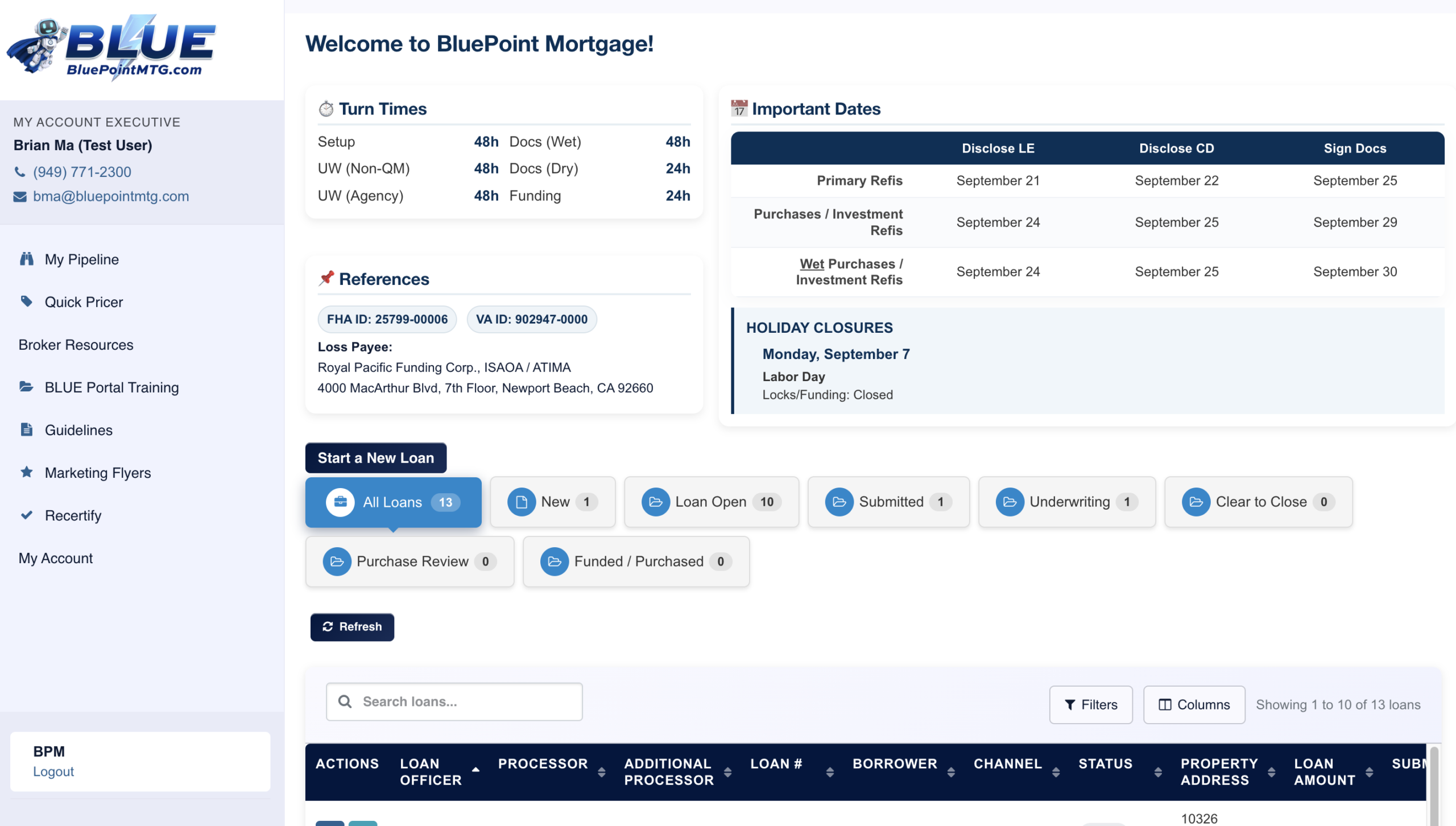Switch to the Loan Open tab
Viewport: 1456px width, 826px height.
coord(711,502)
